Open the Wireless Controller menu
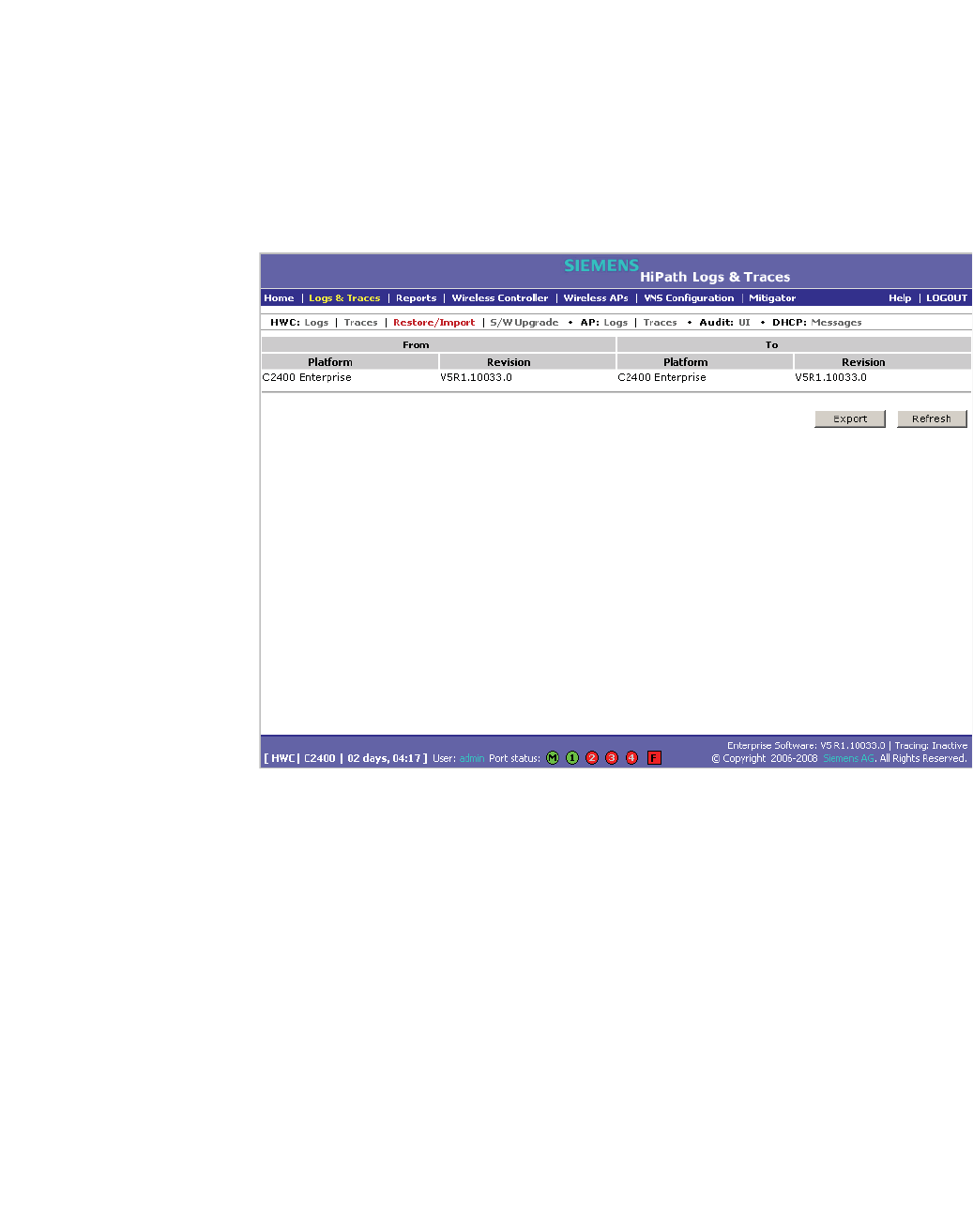The image size is (973, 1232). (x=500, y=298)
